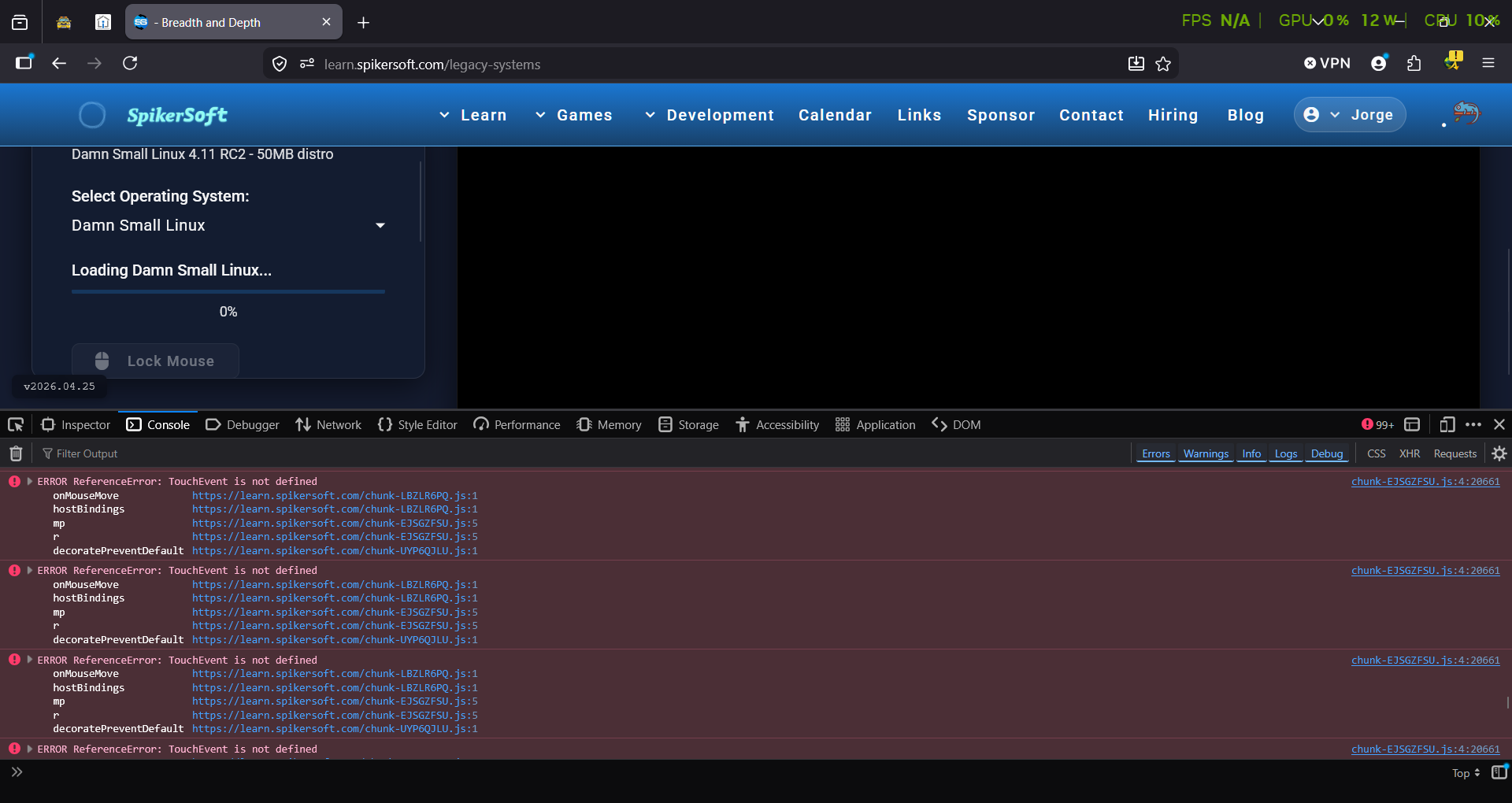Expand the first TouchEvent error entry
This screenshot has height=803, width=1512.
pyautogui.click(x=30, y=481)
